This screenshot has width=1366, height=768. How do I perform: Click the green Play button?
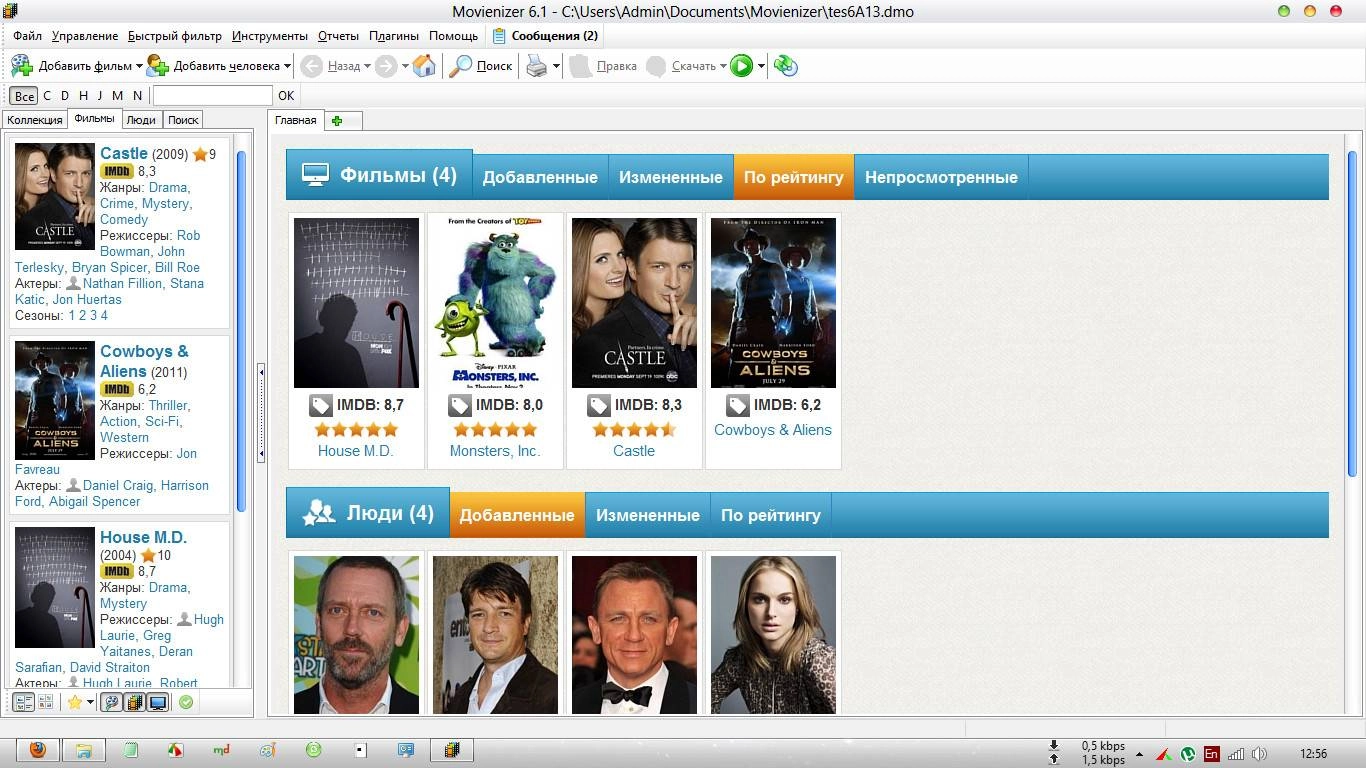[x=741, y=66]
